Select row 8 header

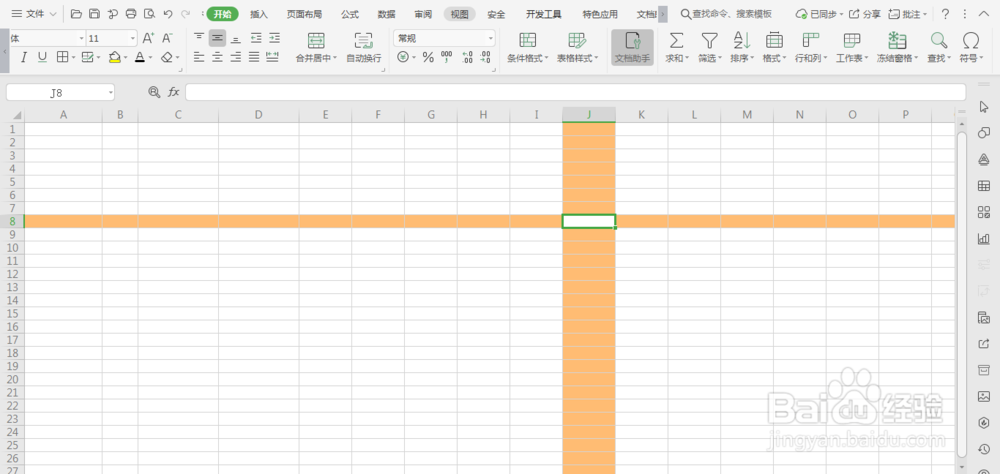[12, 221]
